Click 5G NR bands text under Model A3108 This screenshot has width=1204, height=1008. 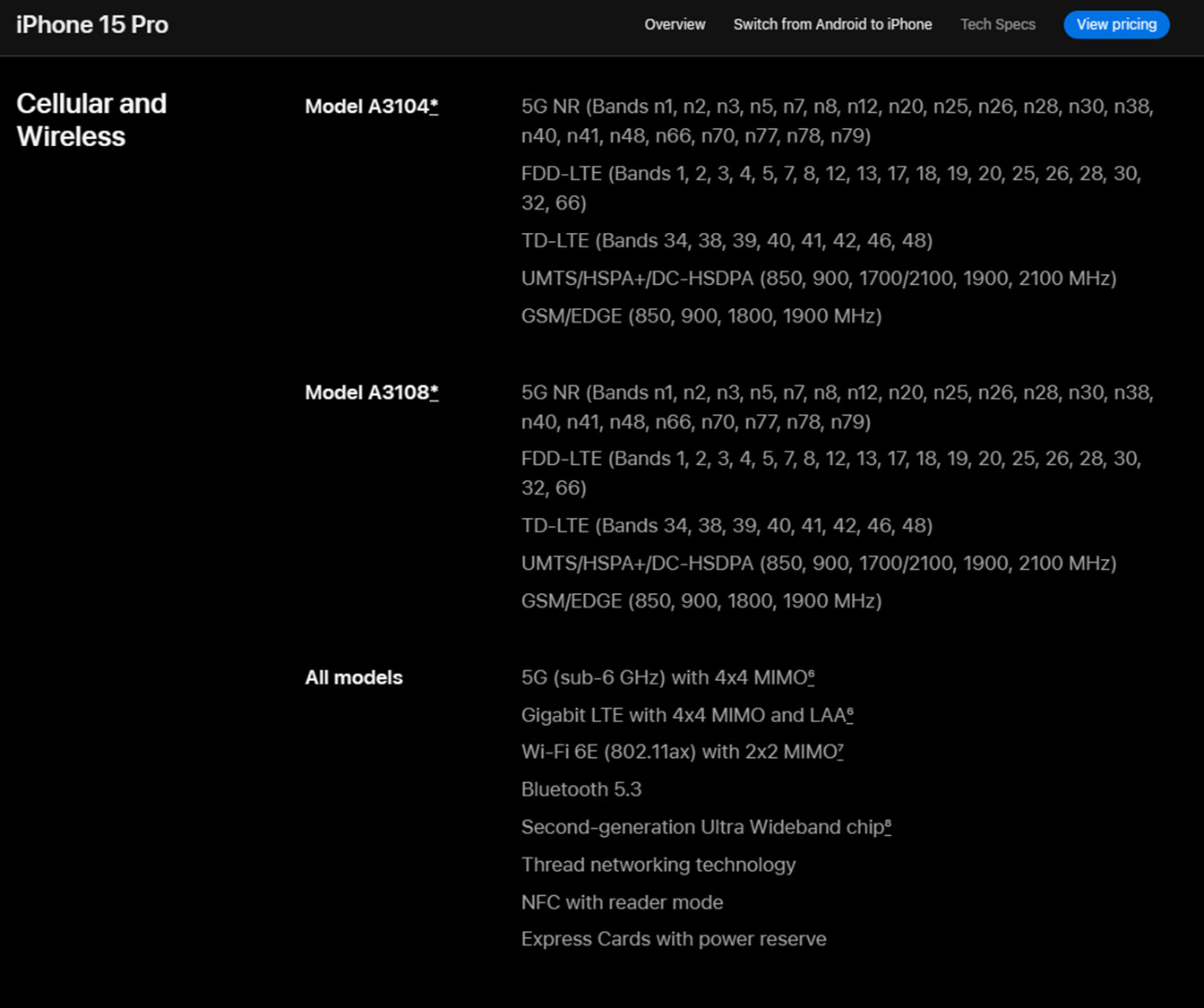[x=837, y=407]
